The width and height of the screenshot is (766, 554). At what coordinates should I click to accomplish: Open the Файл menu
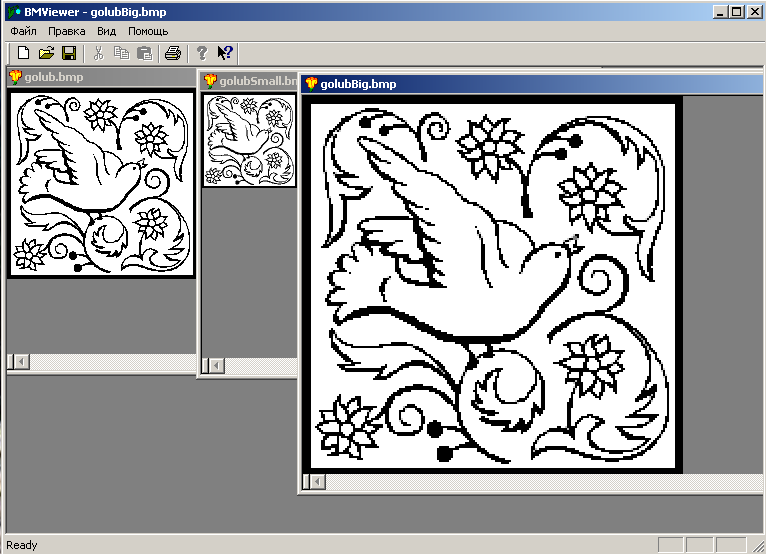[23, 31]
